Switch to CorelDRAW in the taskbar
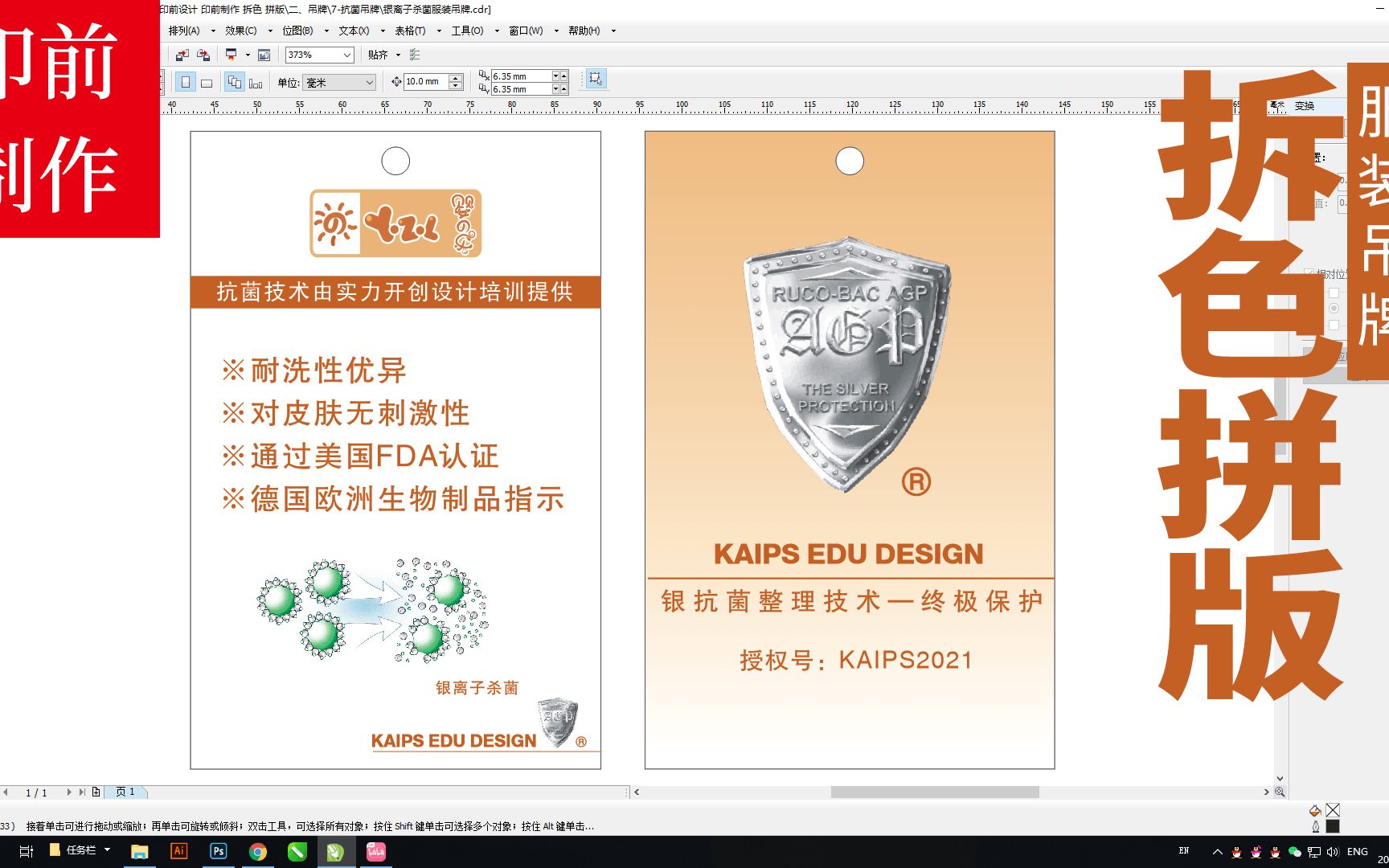 336,851
